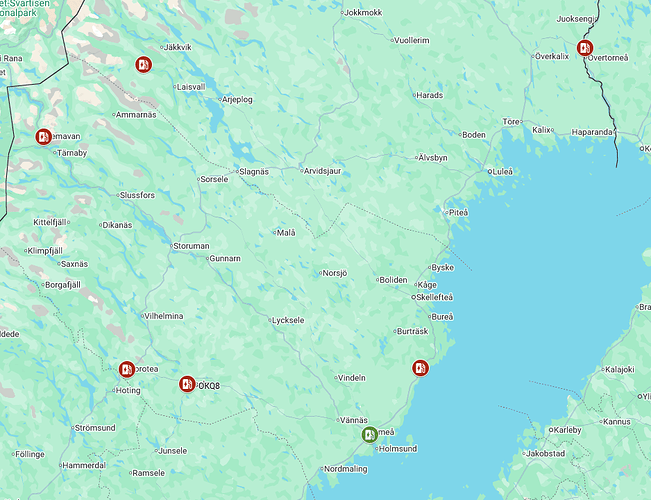
Task: Select the Piteå city label
Action: (458, 213)
